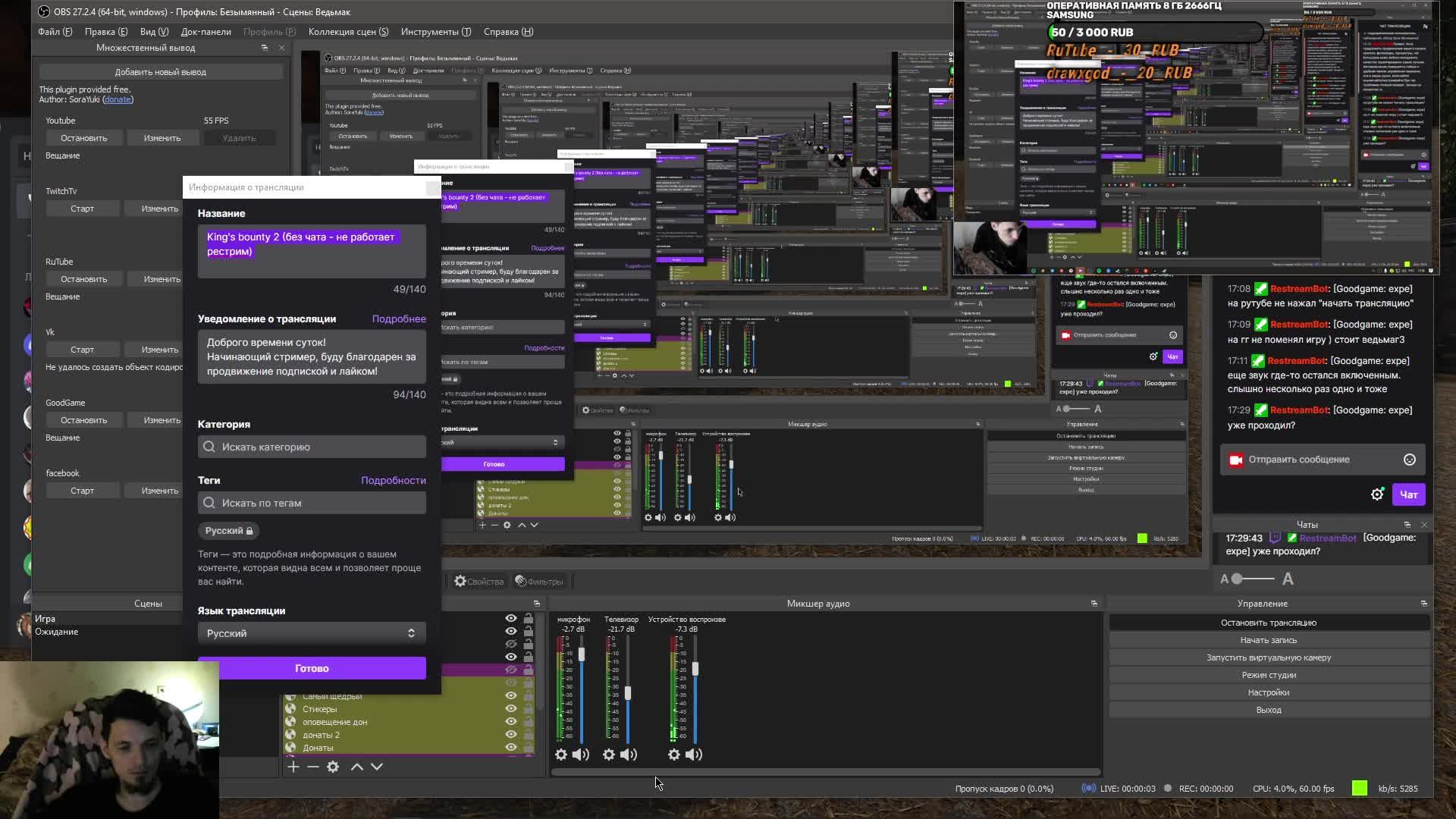Viewport: 1456px width, 819px height.
Task: Toggle visibility of оповещение дон source
Action: [x=511, y=722]
